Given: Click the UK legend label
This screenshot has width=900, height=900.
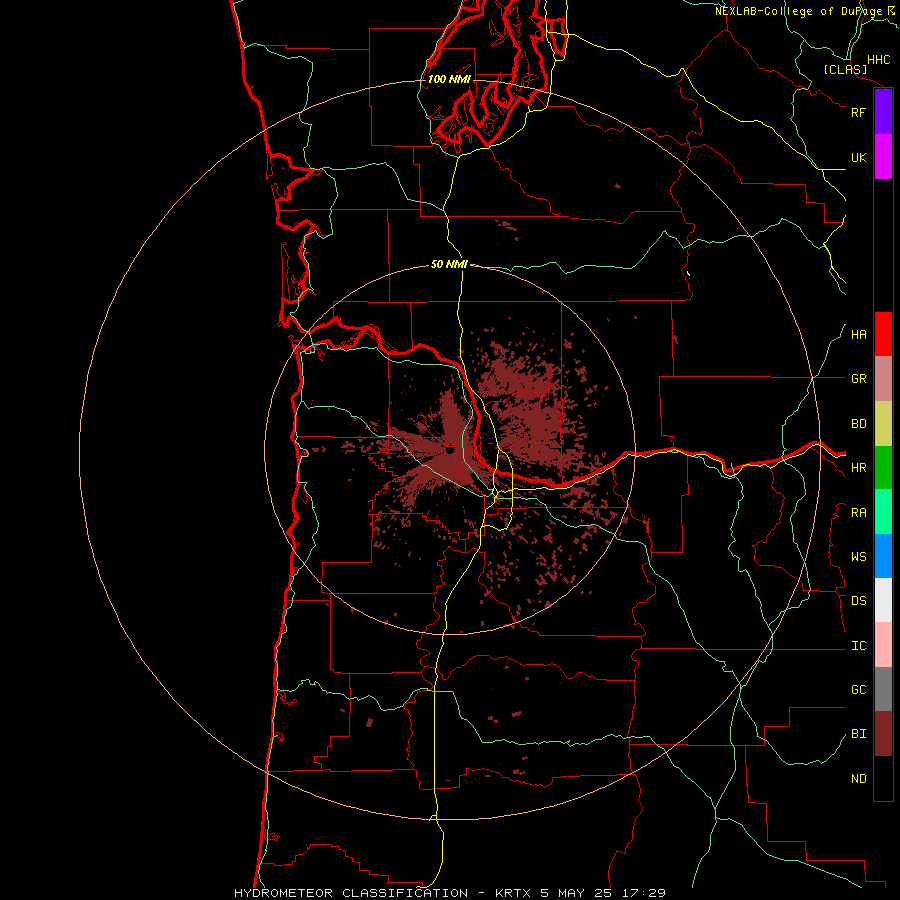Looking at the screenshot, I should [x=858, y=157].
